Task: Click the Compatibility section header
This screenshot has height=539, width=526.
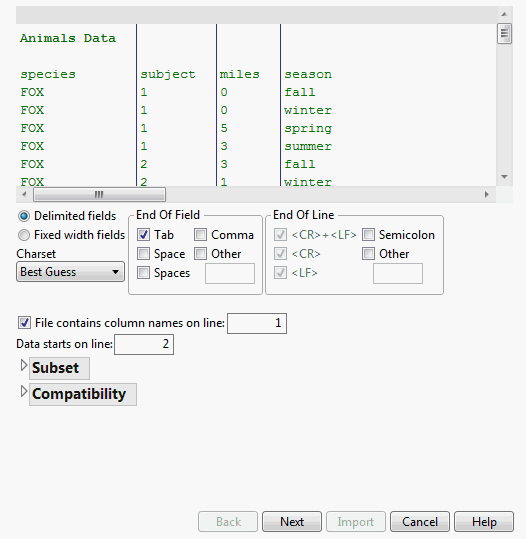Action: pyautogui.click(x=83, y=394)
